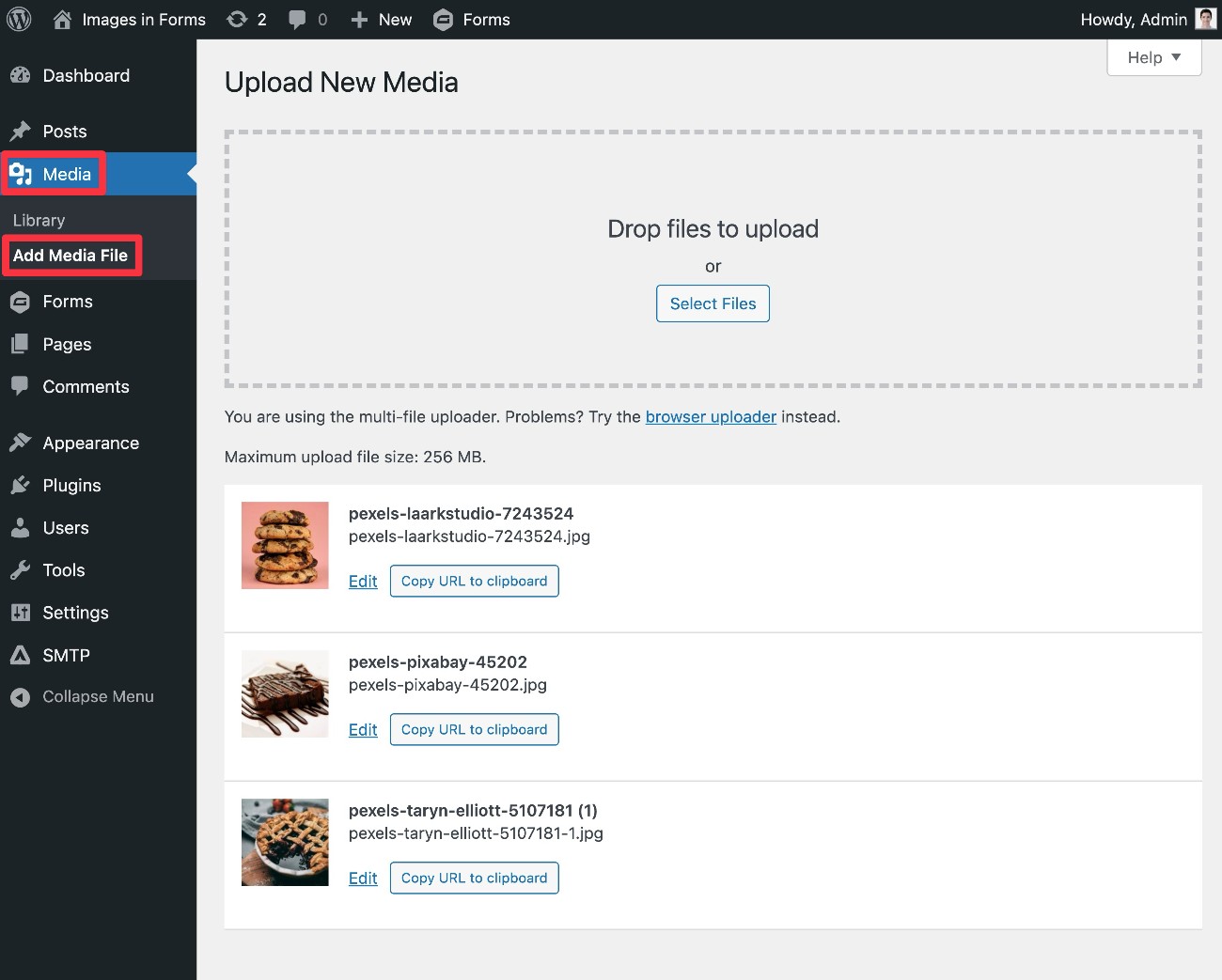Open the comments icon in the top bar
This screenshot has width=1222, height=980.
[x=297, y=19]
